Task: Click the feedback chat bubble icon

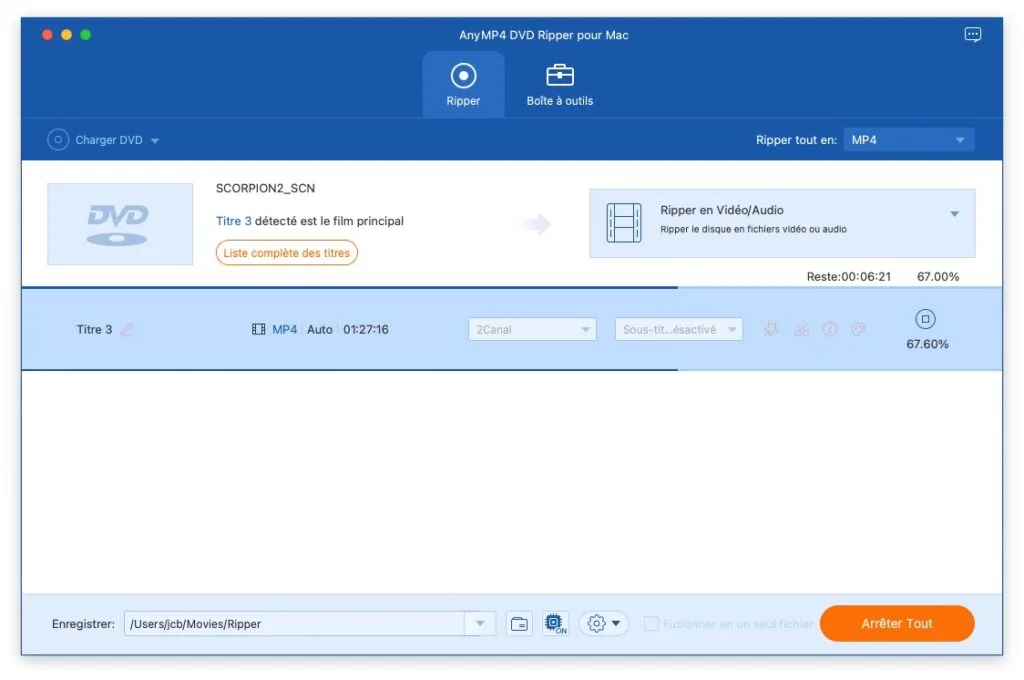Action: tap(972, 35)
